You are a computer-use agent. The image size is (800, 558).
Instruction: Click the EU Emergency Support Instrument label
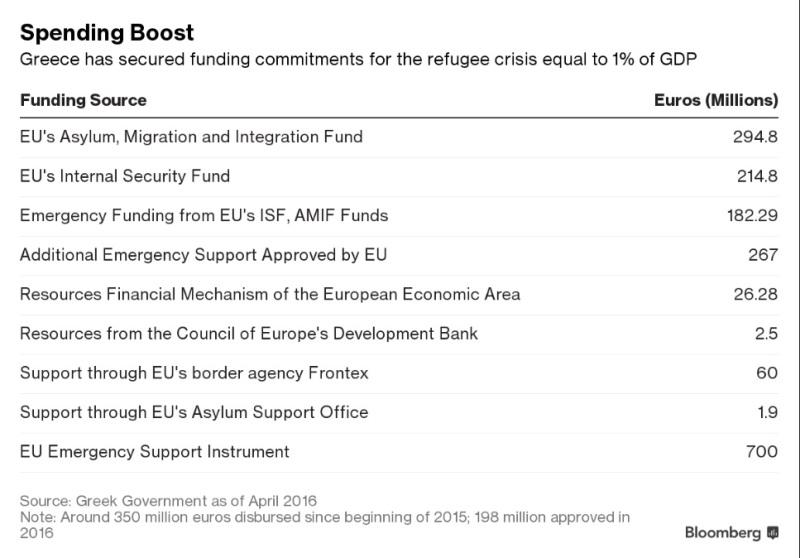[x=155, y=452]
